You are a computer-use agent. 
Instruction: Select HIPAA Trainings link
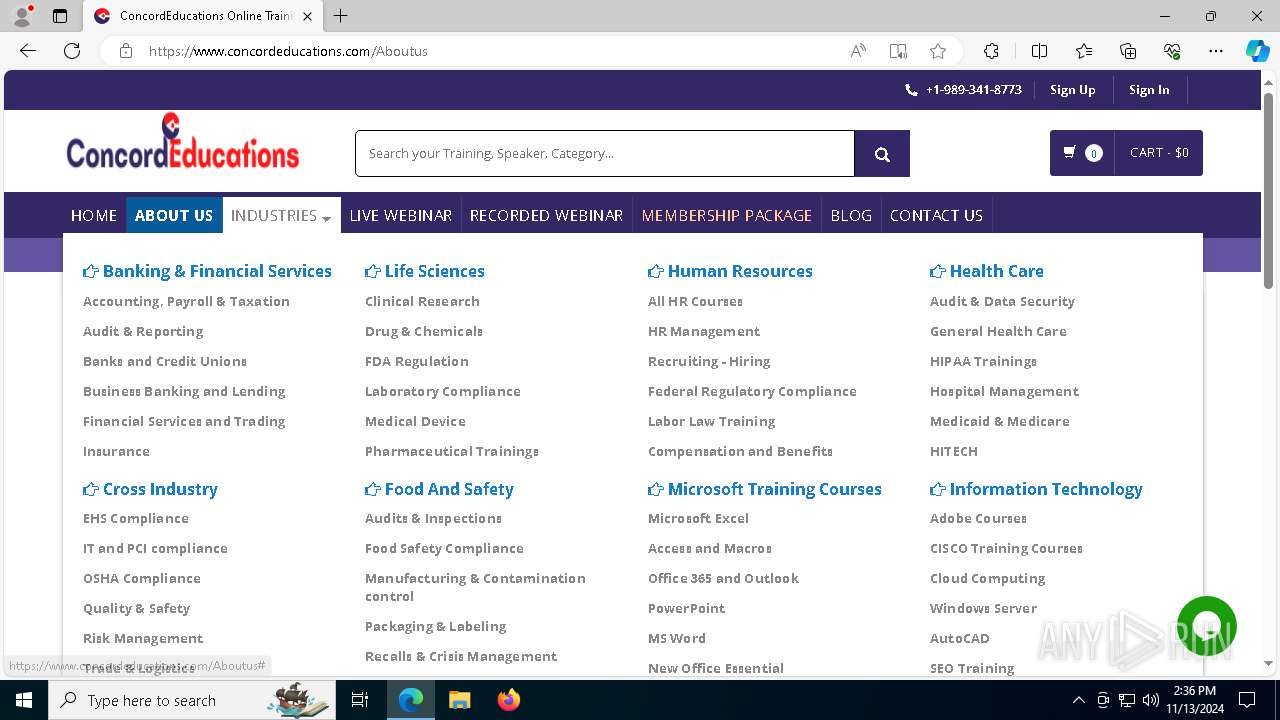tap(983, 361)
